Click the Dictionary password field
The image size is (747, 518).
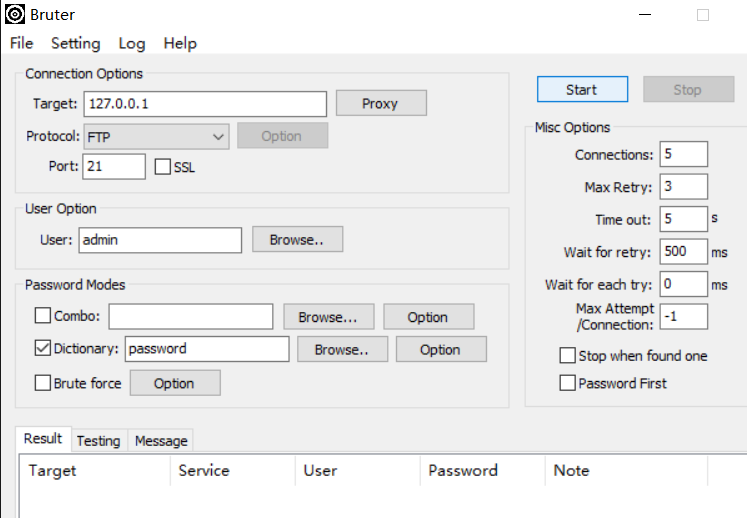[x=207, y=349]
